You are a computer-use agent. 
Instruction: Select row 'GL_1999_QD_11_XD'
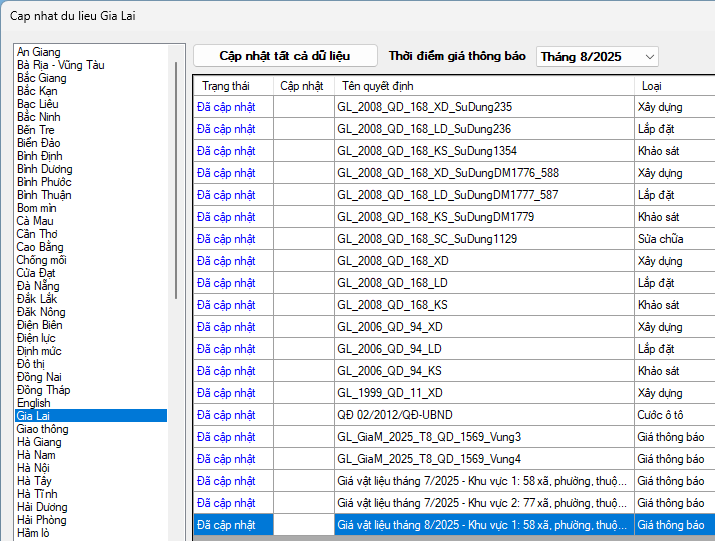454,393
